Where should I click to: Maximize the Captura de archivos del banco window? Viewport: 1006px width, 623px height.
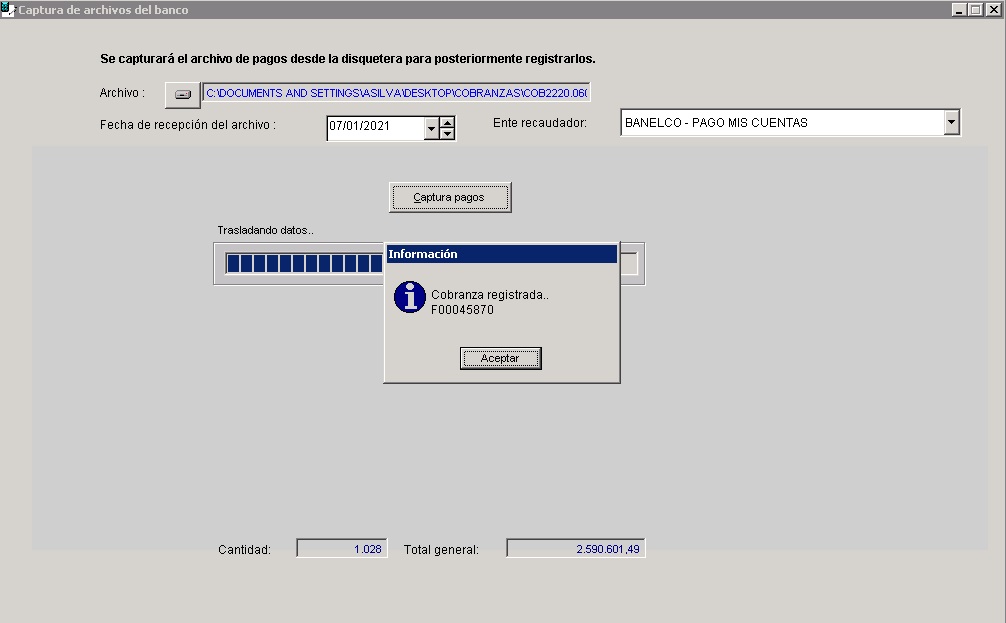pos(974,9)
